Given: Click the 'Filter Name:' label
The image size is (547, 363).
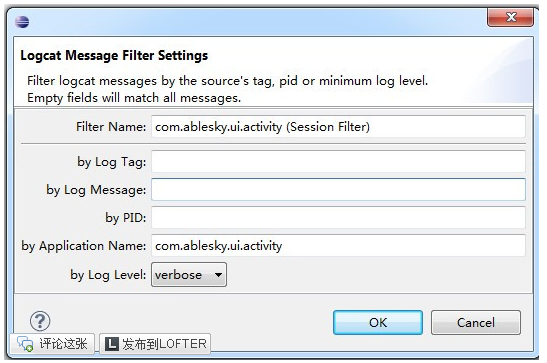Looking at the screenshot, I should pos(111,127).
